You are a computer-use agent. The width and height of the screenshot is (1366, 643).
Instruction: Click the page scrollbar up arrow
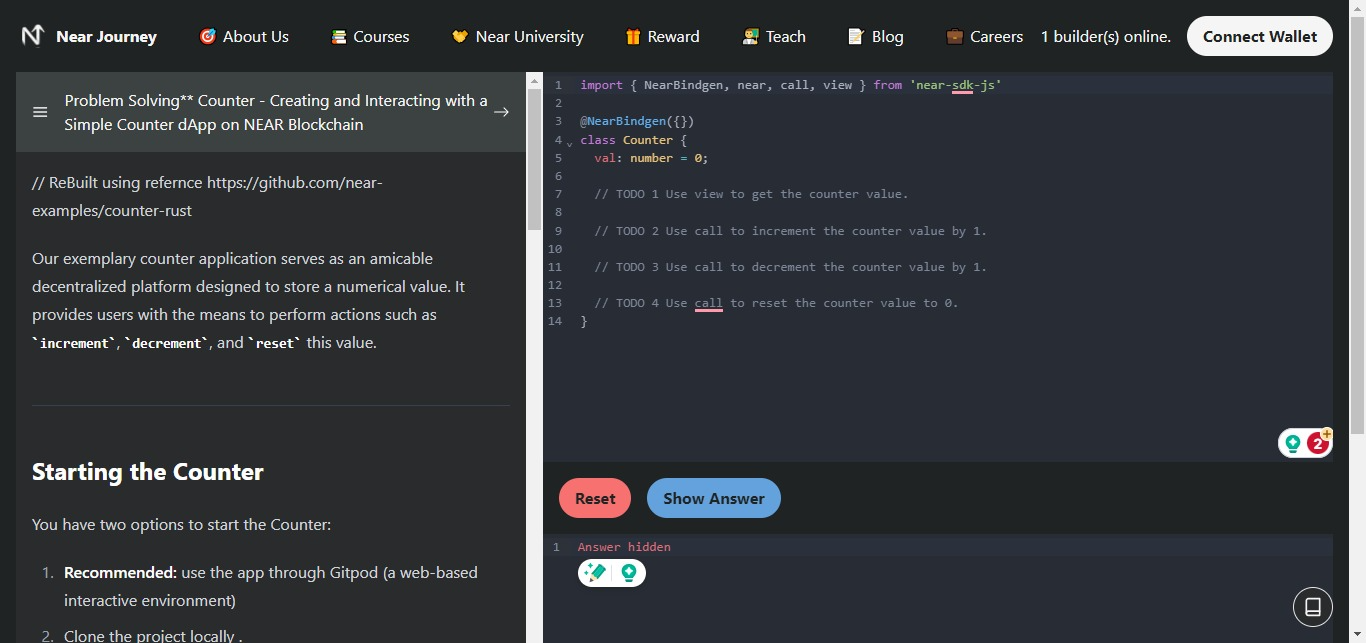[1357, 7]
